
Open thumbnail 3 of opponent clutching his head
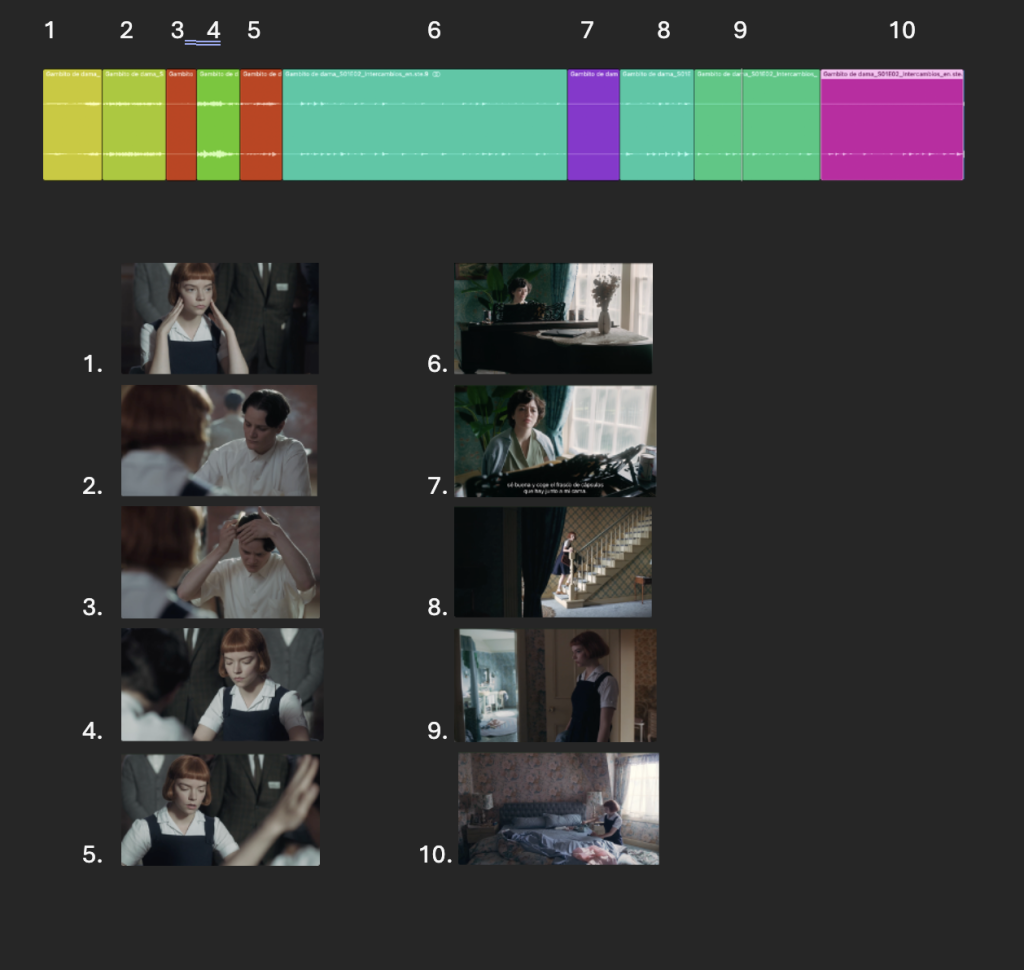[220, 562]
